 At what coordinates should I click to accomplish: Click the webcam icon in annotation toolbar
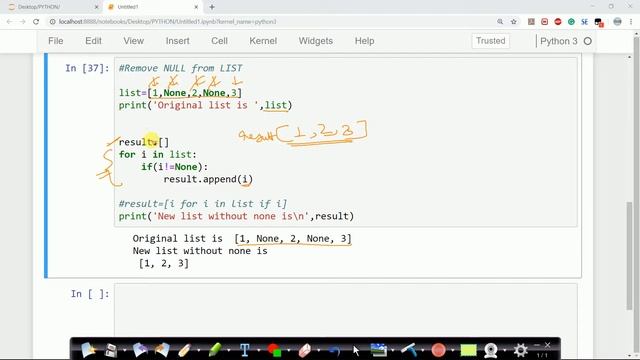[491, 350]
